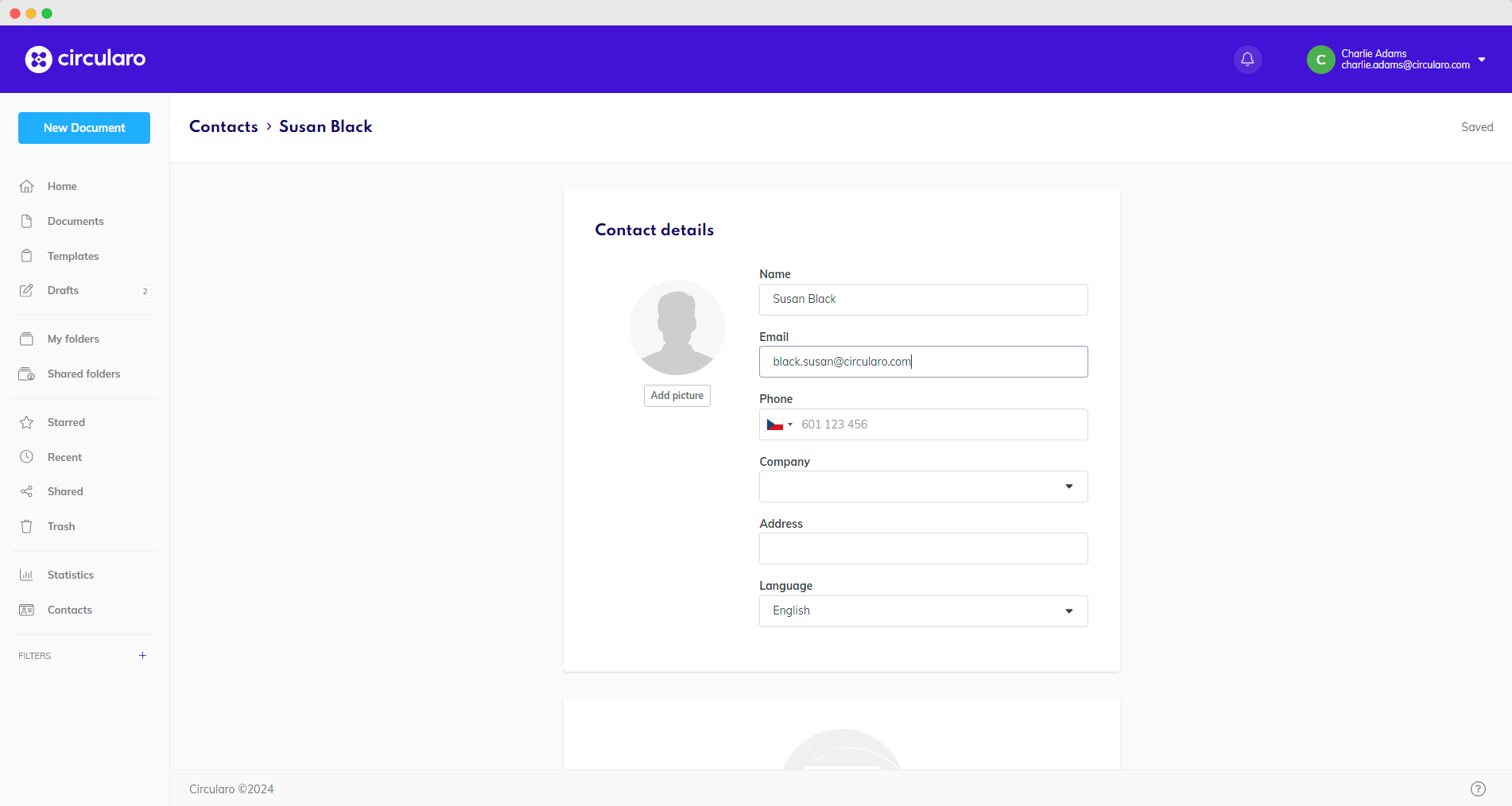Add a new filter with the plus icon

(142, 655)
